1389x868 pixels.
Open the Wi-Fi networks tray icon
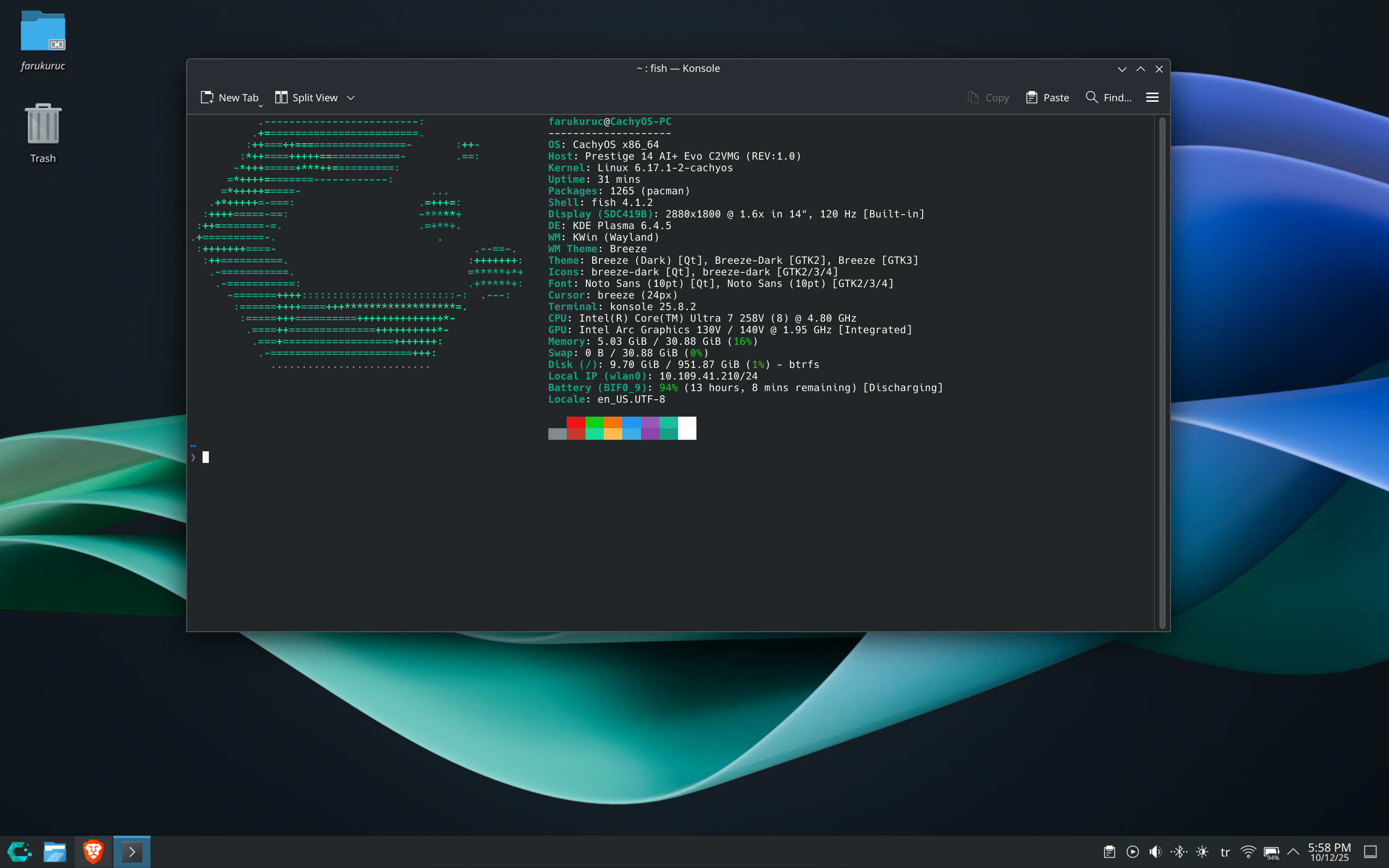(1248, 852)
